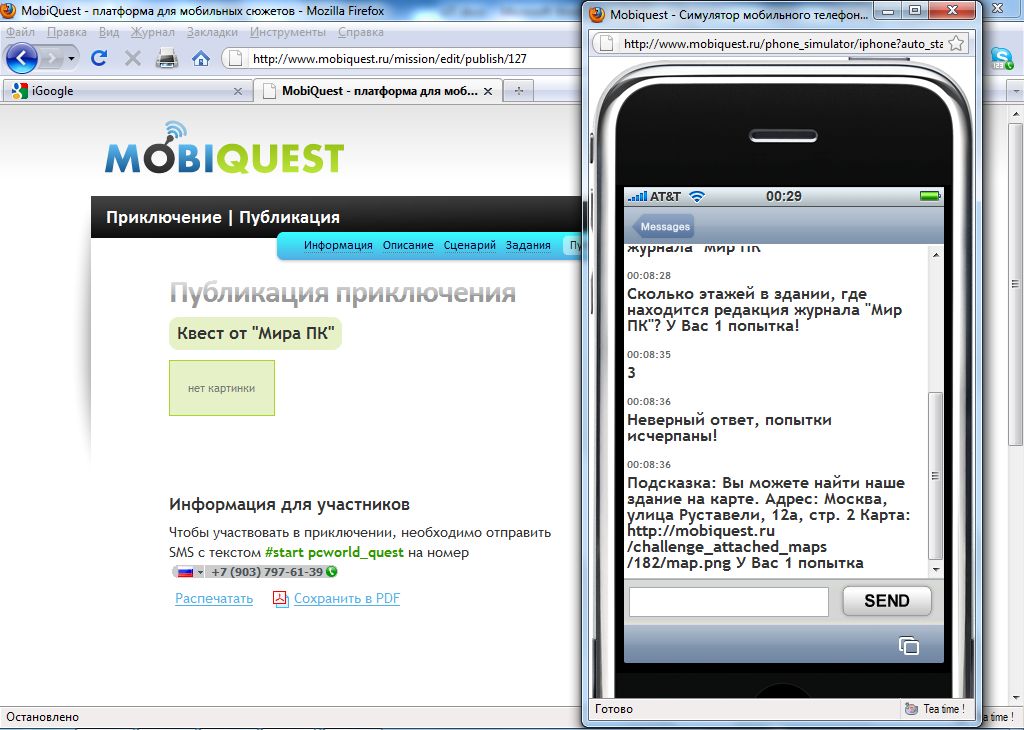Expand the country flag dropdown by the phone number
The image size is (1024, 730).
[x=188, y=572]
